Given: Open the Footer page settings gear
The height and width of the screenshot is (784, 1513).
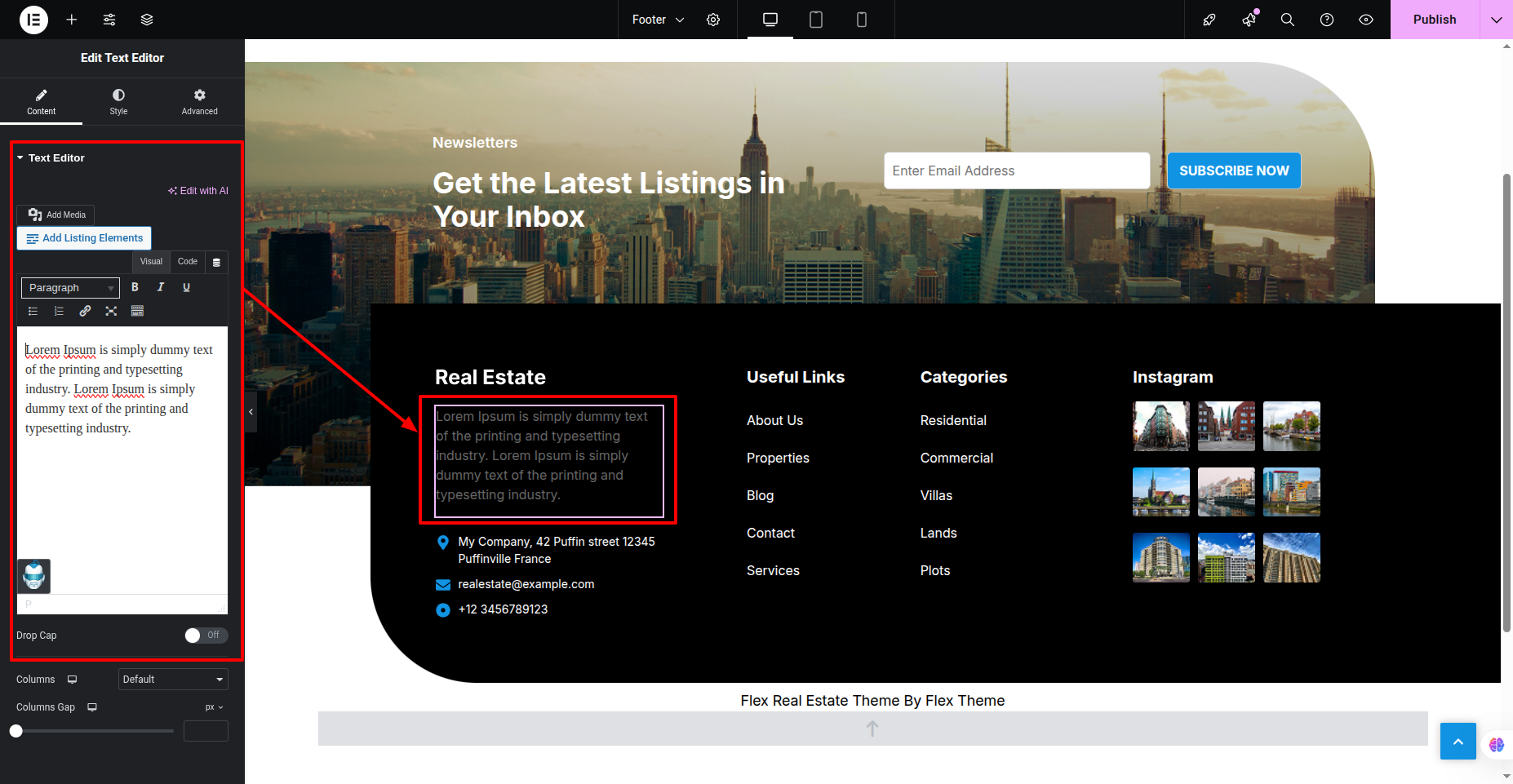Looking at the screenshot, I should [713, 20].
